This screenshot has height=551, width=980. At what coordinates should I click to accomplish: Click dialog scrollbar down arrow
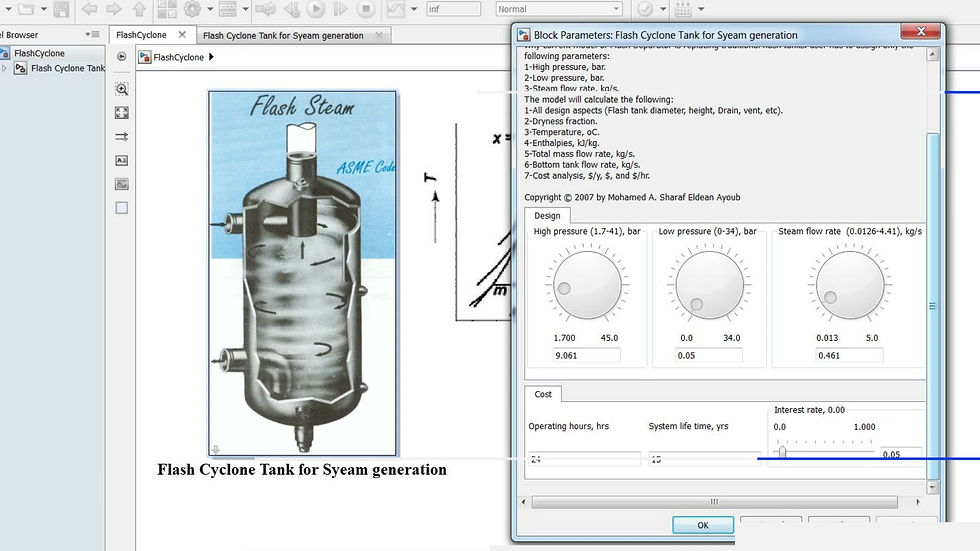[932, 487]
